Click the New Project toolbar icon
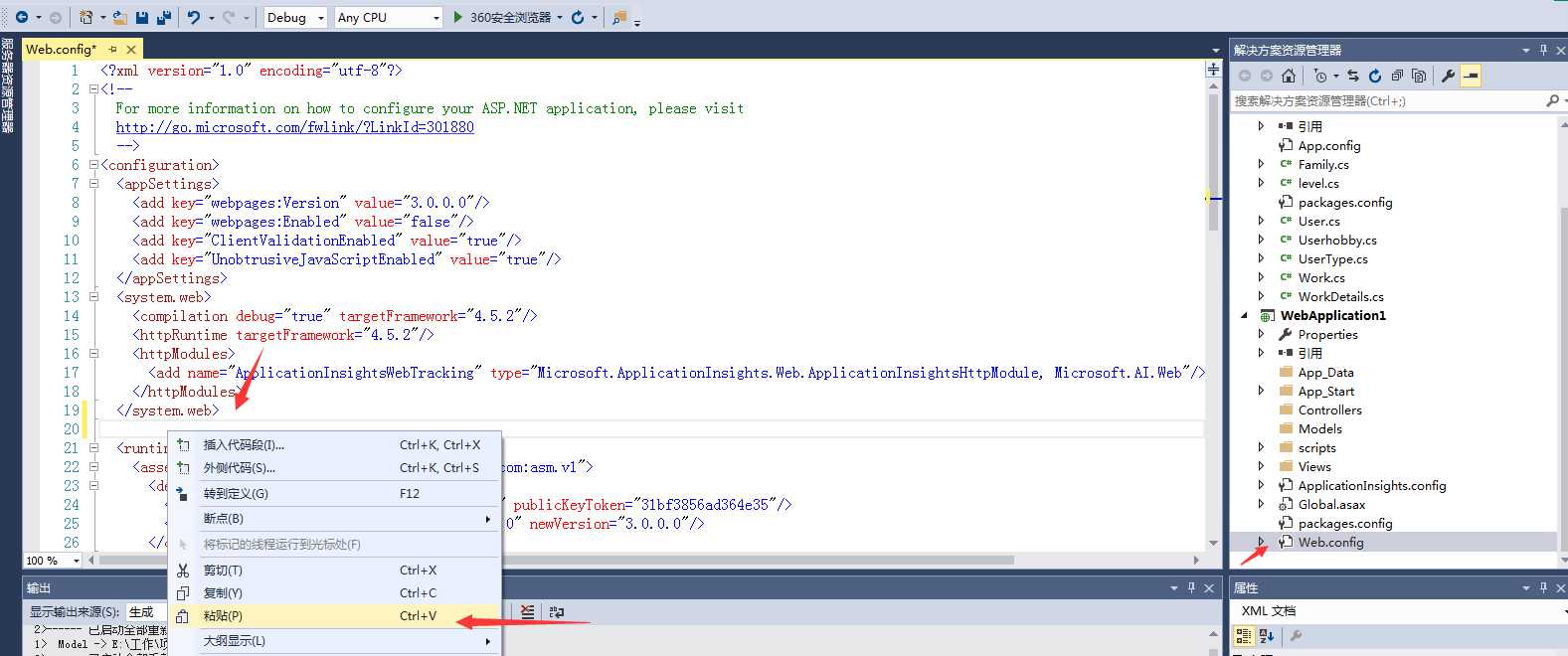 86,17
